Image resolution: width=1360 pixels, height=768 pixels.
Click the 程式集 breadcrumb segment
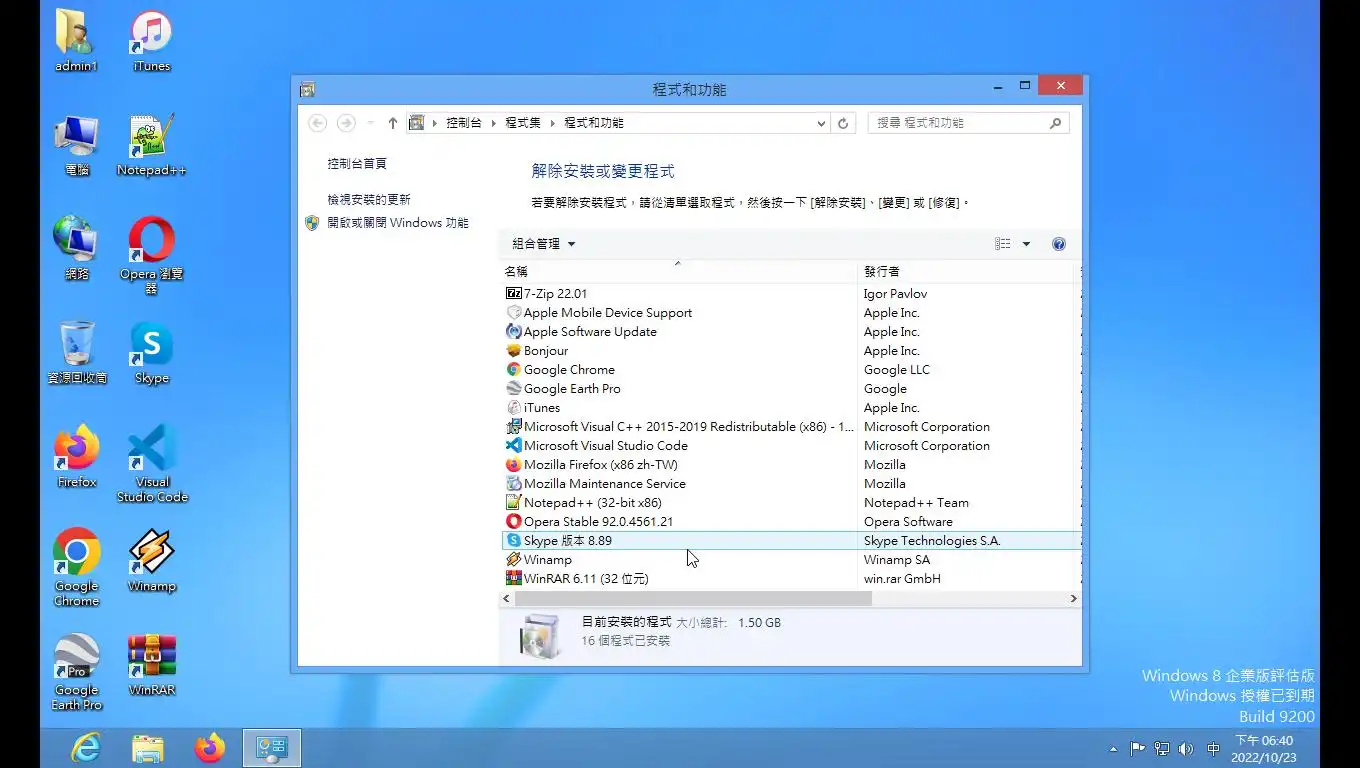[x=523, y=123]
